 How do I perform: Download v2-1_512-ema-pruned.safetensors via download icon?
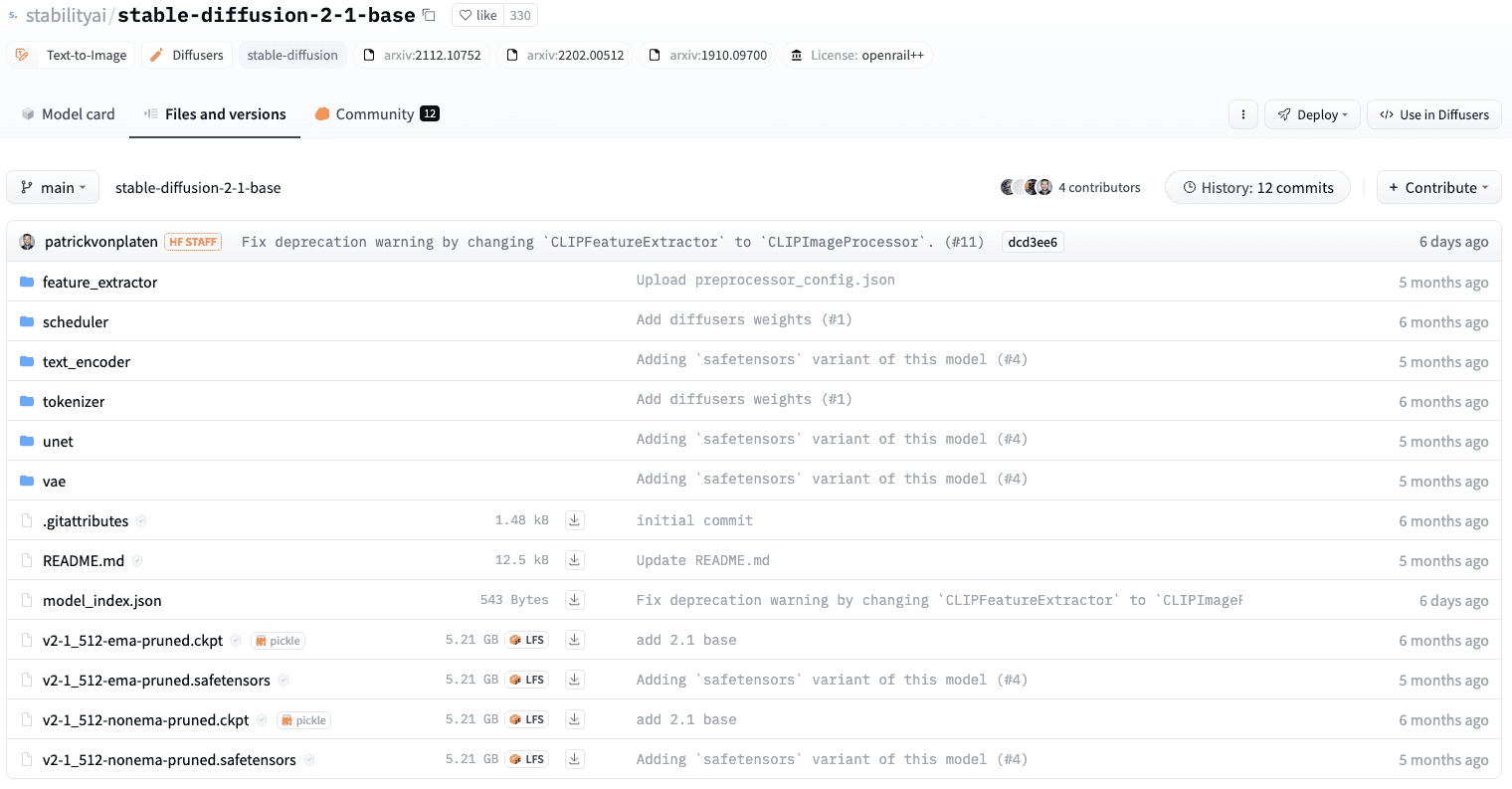point(574,680)
